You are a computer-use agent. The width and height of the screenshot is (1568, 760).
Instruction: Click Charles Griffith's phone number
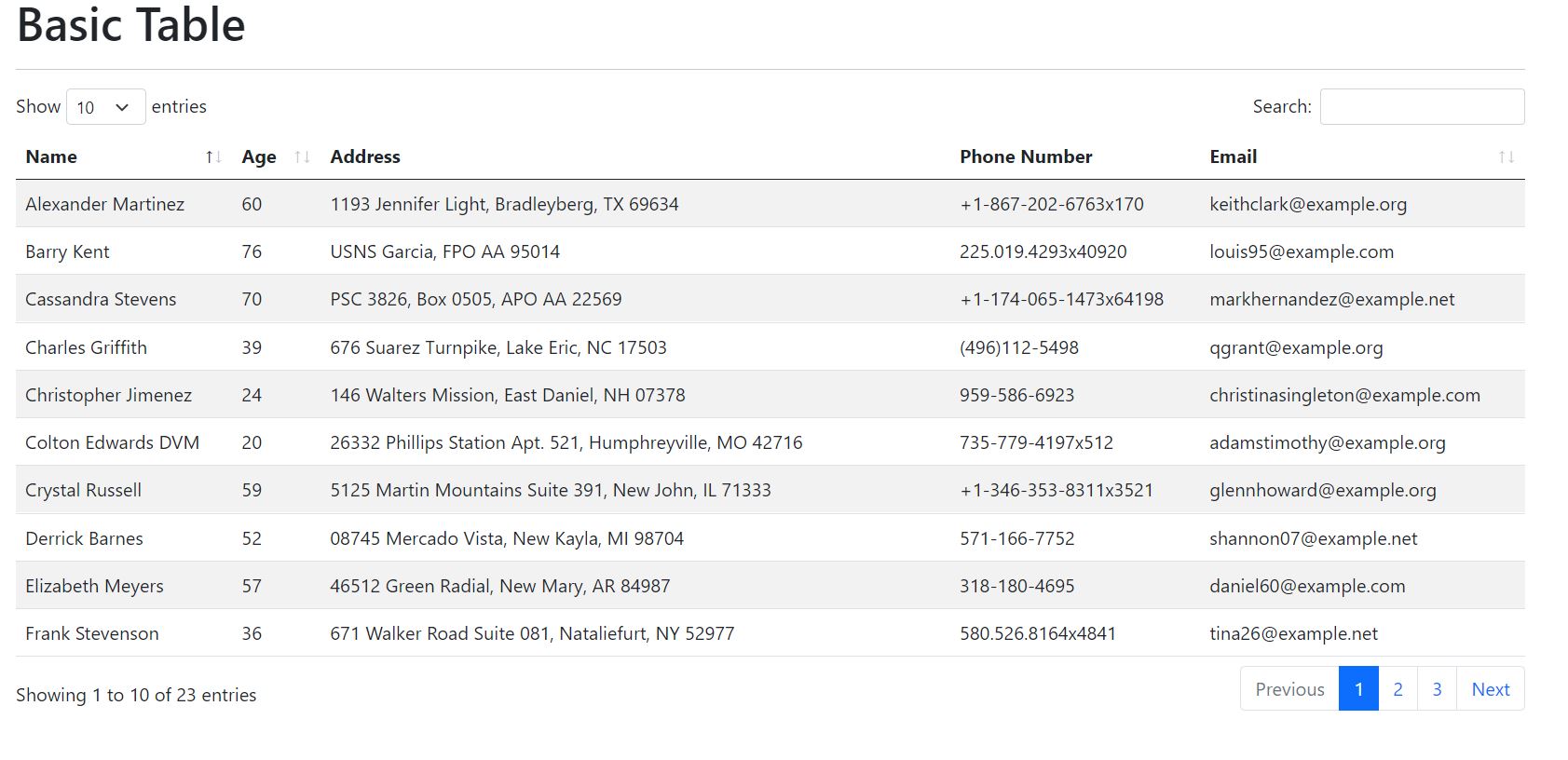tap(1019, 347)
